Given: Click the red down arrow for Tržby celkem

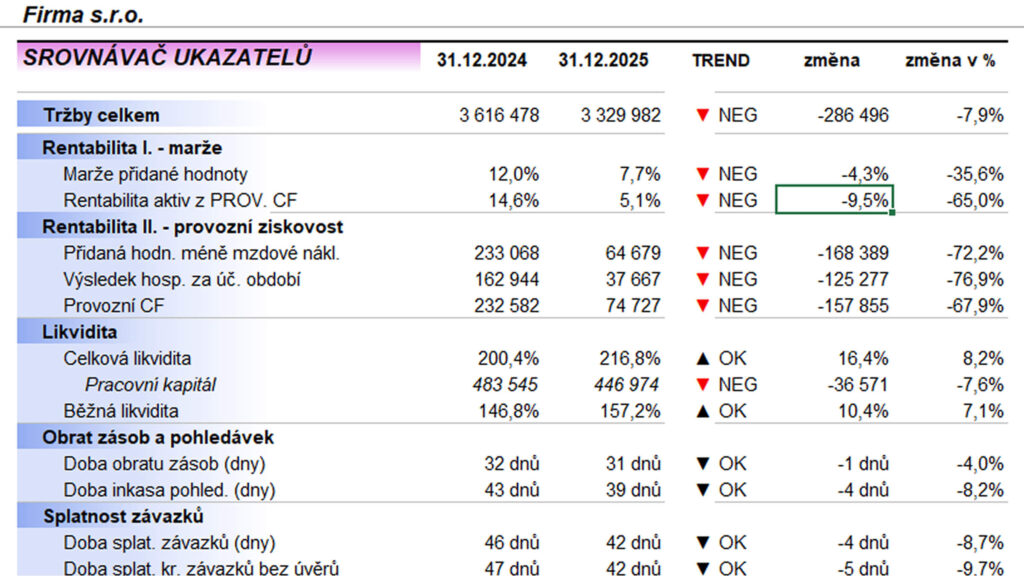Looking at the screenshot, I should [x=702, y=115].
